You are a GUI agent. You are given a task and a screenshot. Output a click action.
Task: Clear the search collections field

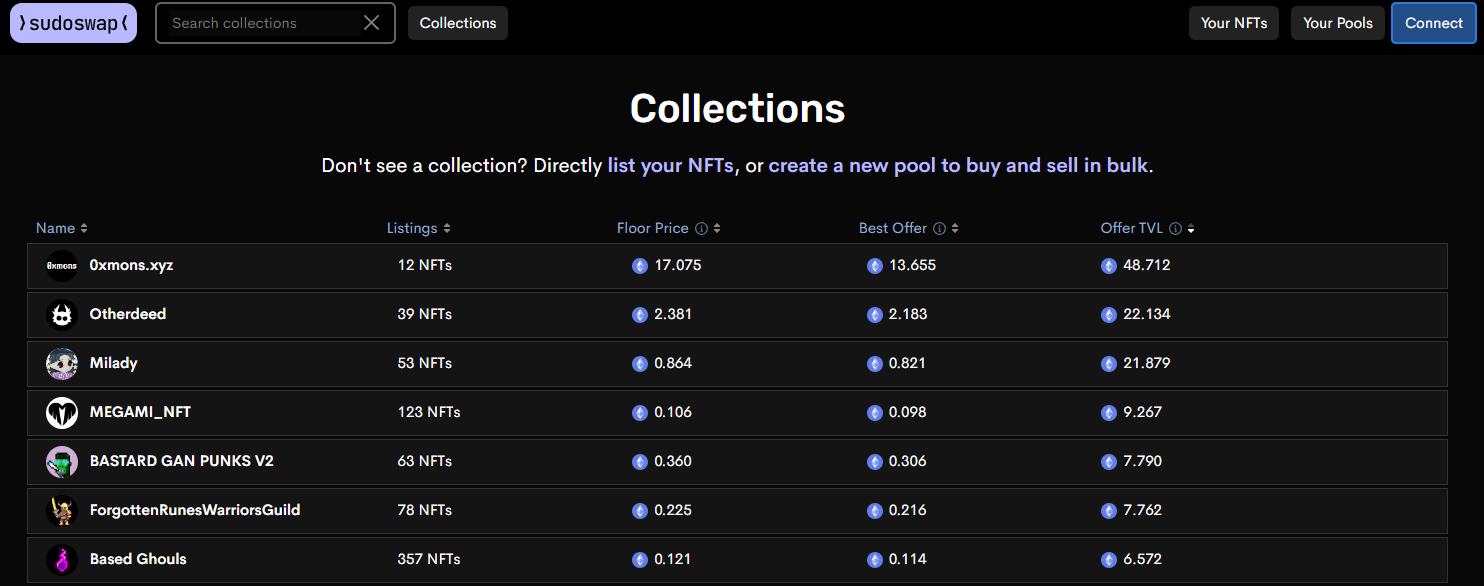point(371,23)
